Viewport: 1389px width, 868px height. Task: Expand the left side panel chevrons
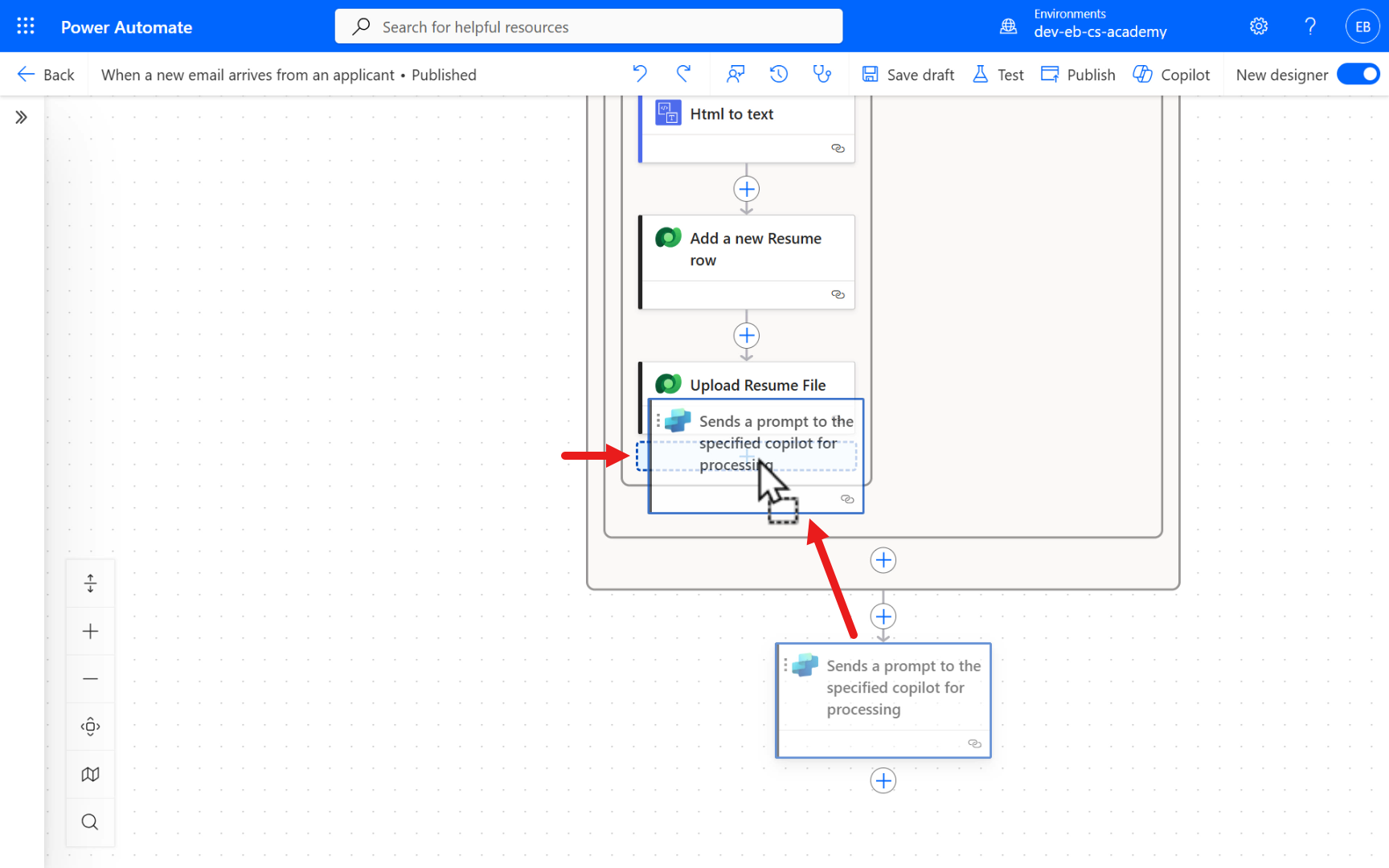(22, 117)
